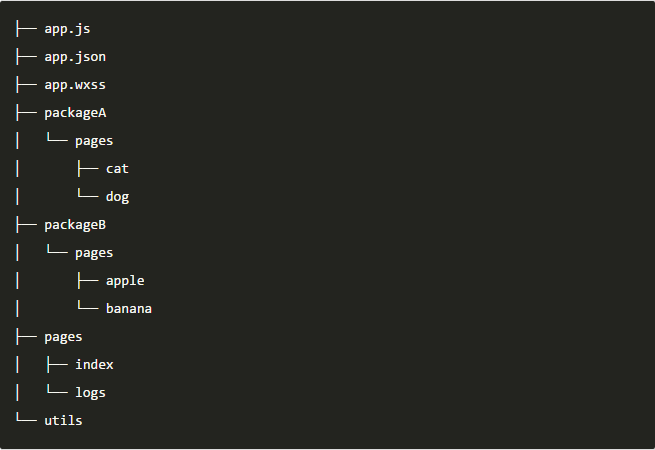Click the packageB folder name
This screenshot has height=450, width=655.
(75, 225)
